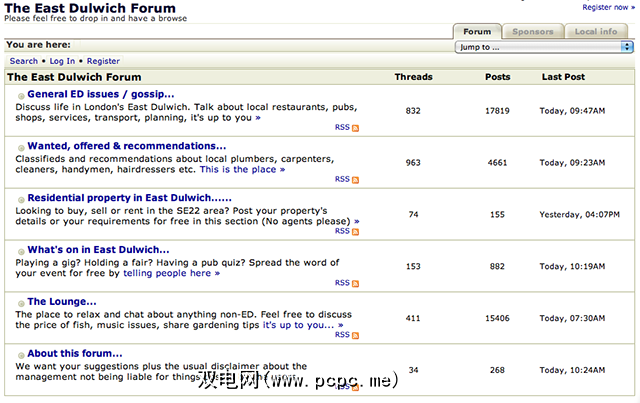Click RSS feed icon for General ED issues
This screenshot has height=403, width=640.
(x=355, y=128)
